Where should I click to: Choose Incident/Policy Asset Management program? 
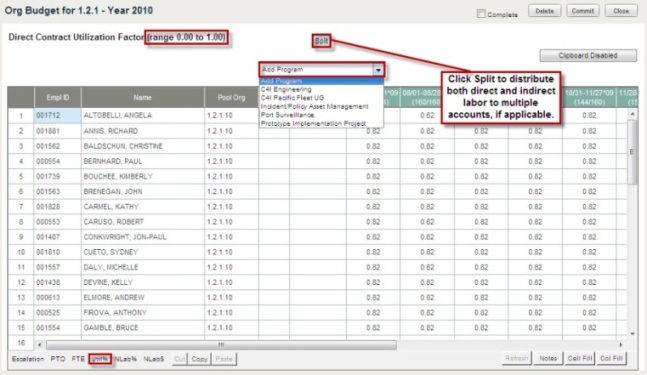pyautogui.click(x=314, y=106)
